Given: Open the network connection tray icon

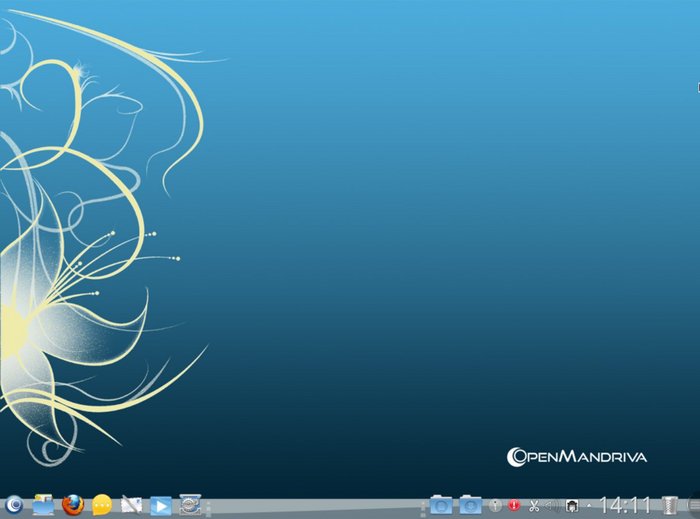Looking at the screenshot, I should (x=572, y=506).
